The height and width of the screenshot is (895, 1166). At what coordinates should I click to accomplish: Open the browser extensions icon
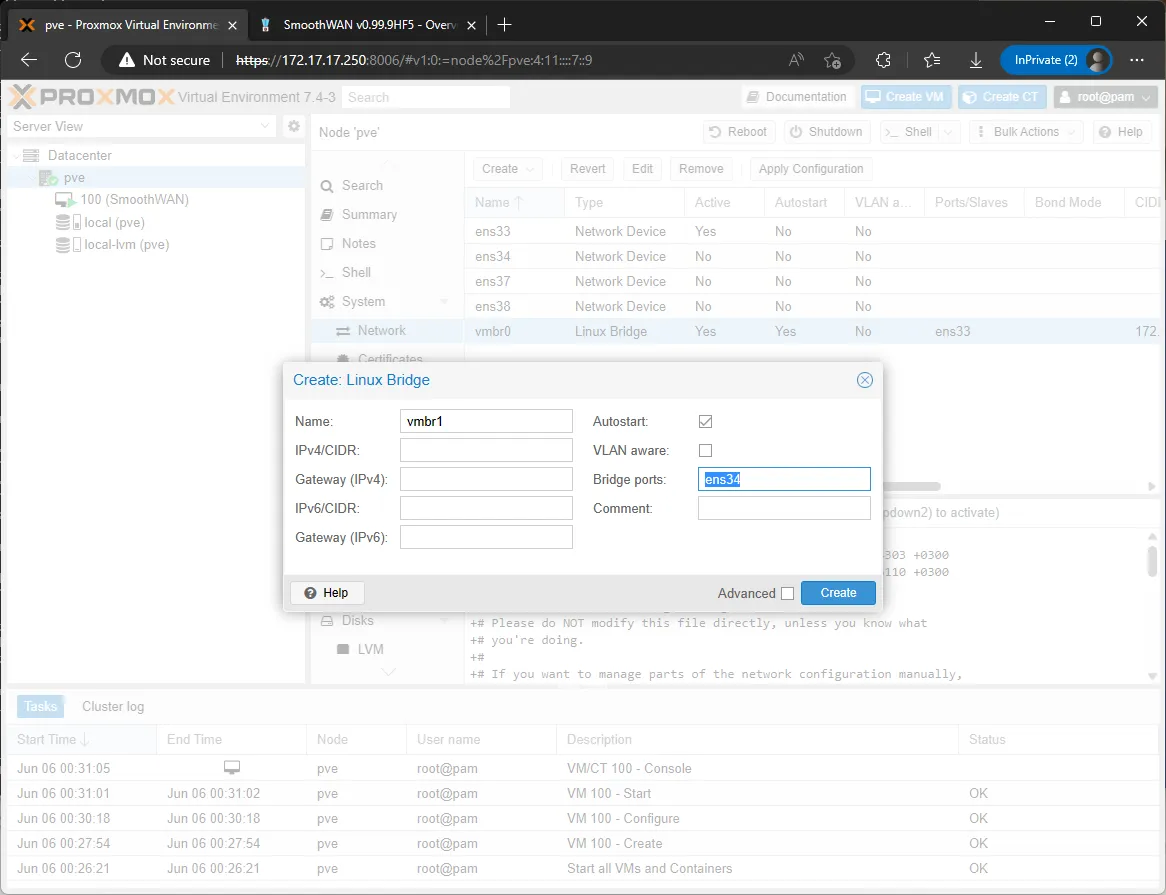883,60
